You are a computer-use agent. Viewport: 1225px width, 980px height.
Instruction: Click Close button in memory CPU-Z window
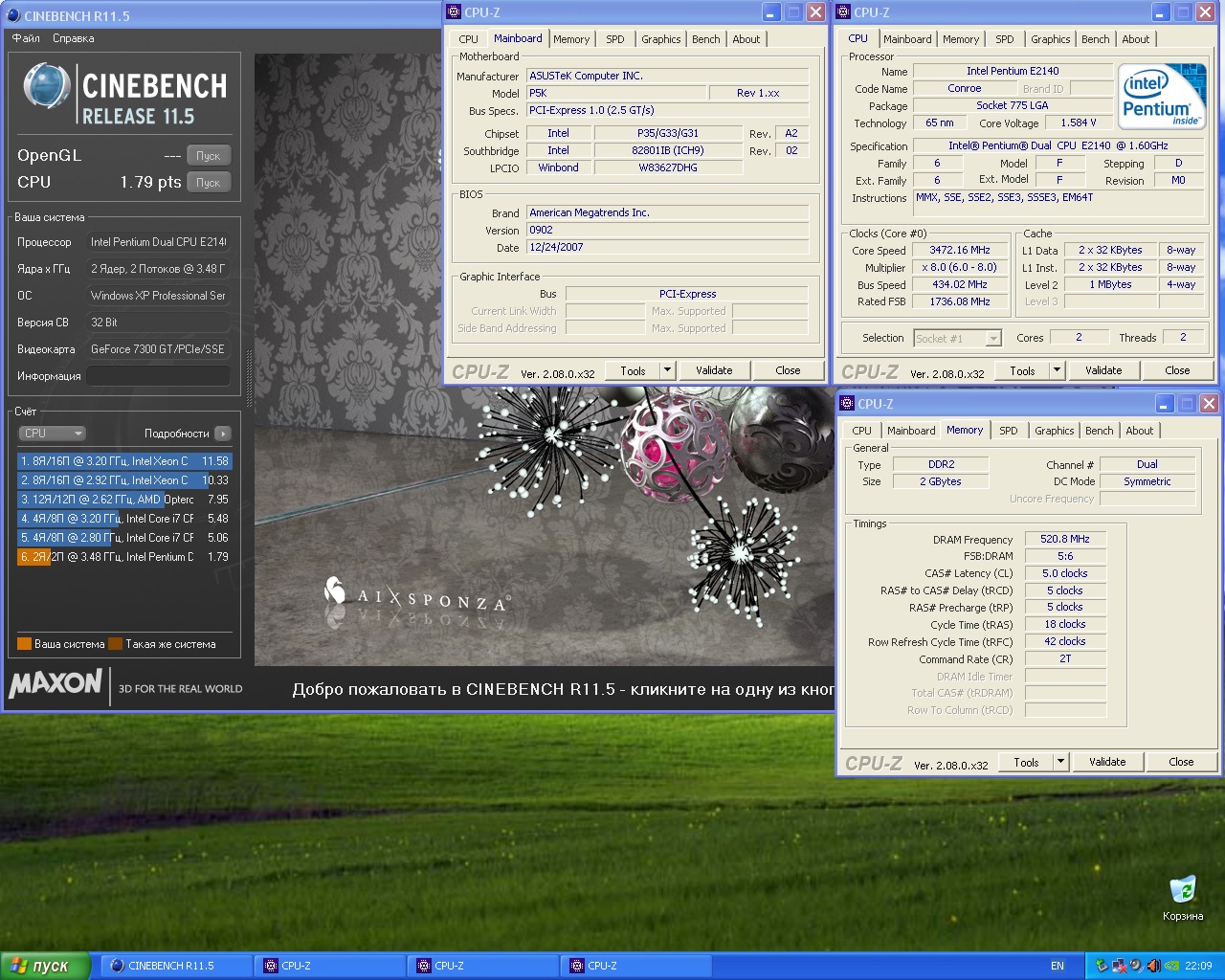(1181, 762)
